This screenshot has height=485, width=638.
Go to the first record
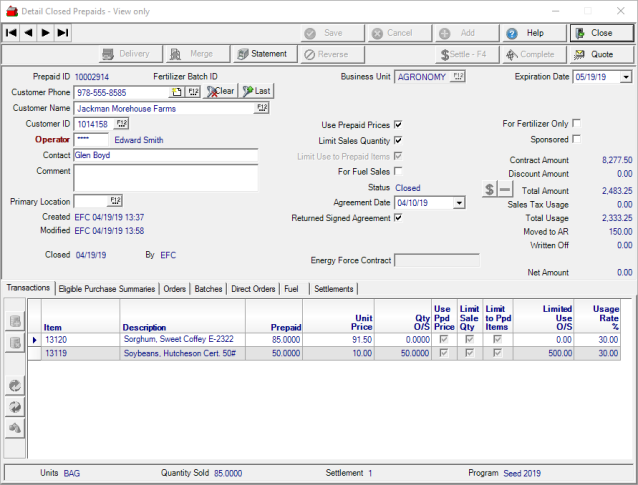[x=11, y=33]
